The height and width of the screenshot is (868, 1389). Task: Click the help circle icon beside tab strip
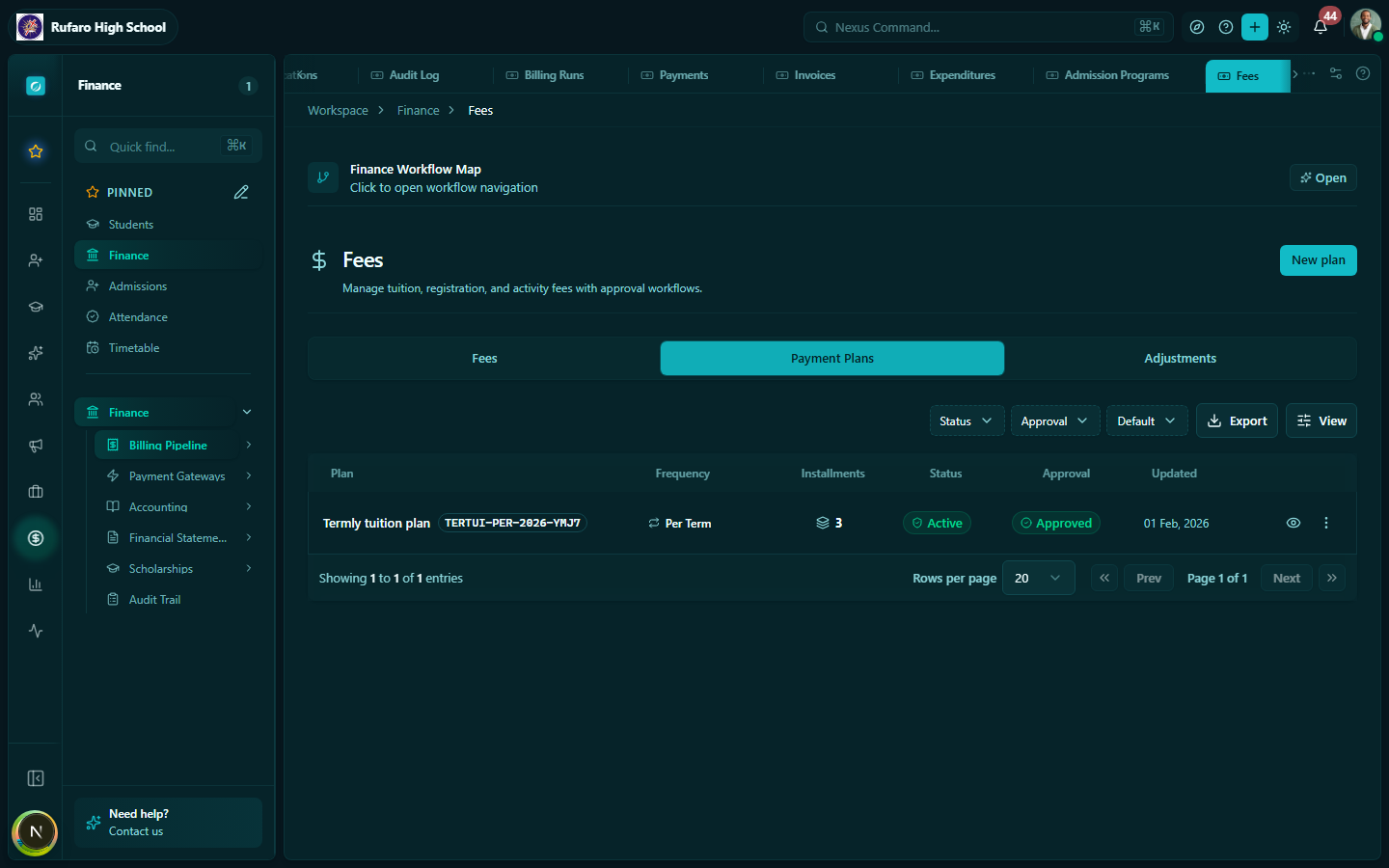pos(1363,73)
